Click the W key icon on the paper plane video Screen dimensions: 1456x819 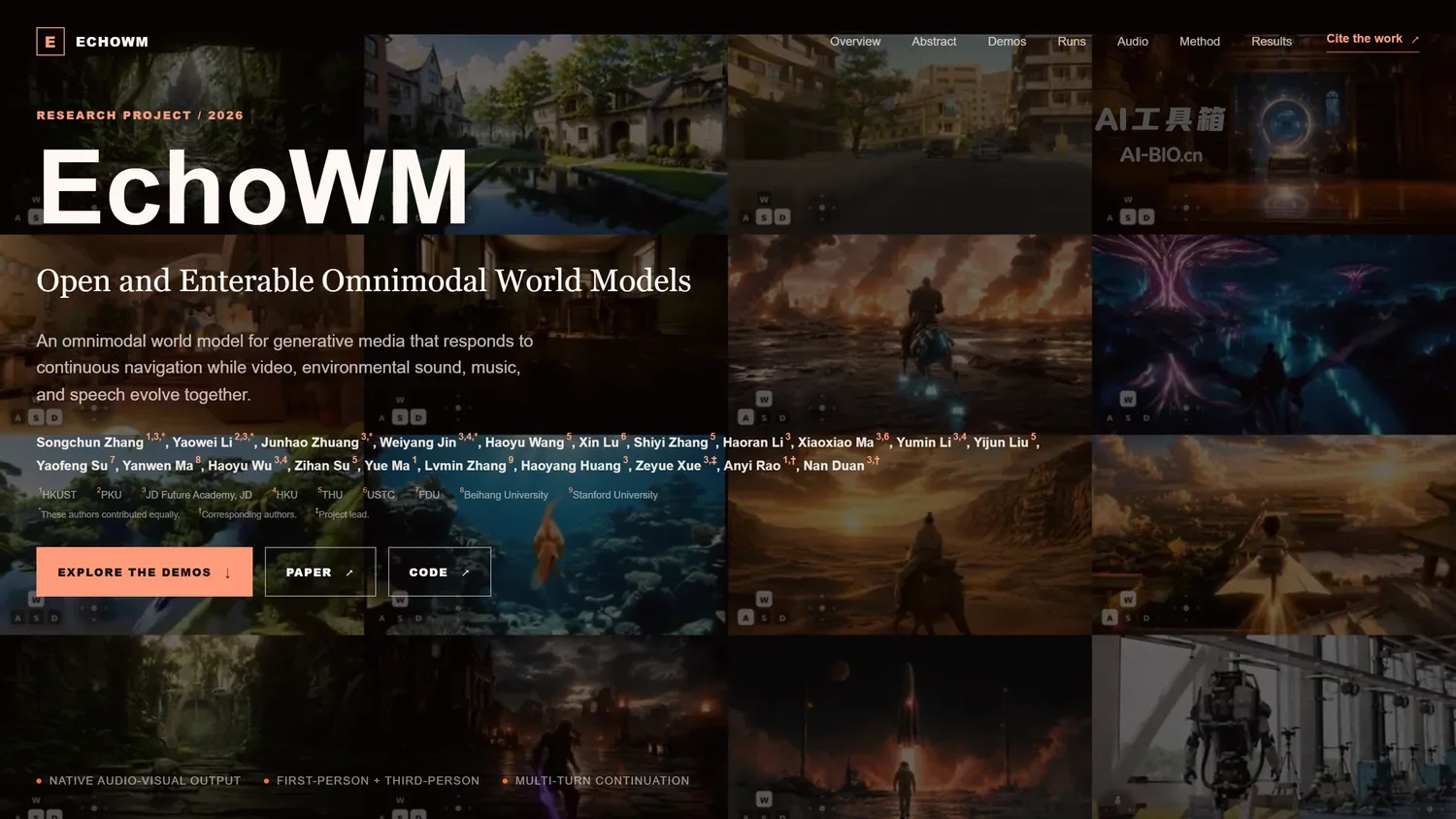(x=1128, y=599)
